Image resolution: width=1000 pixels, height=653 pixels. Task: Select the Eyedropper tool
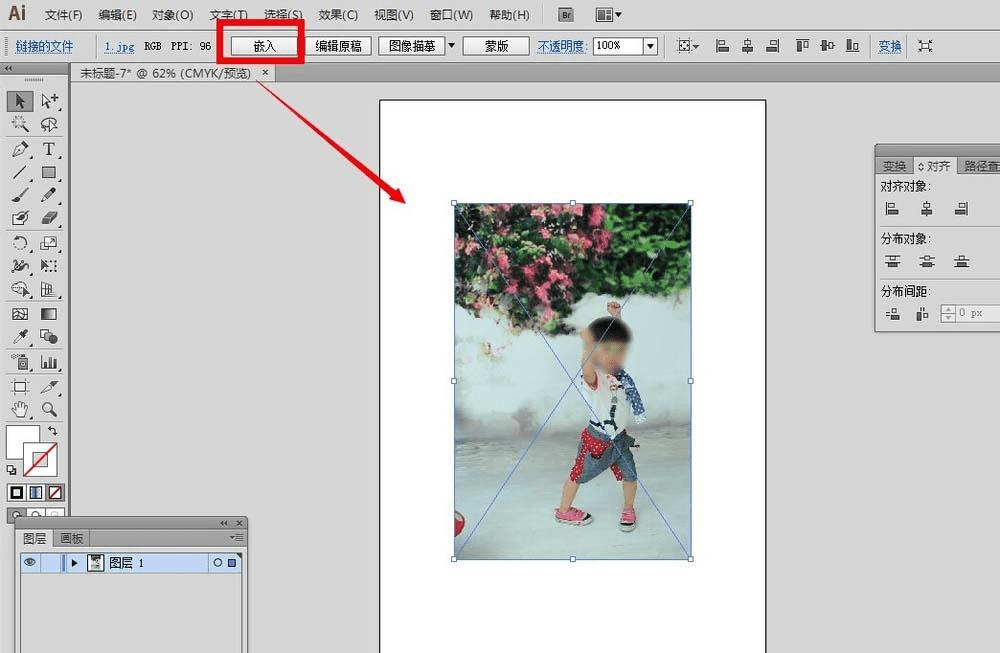coord(20,337)
